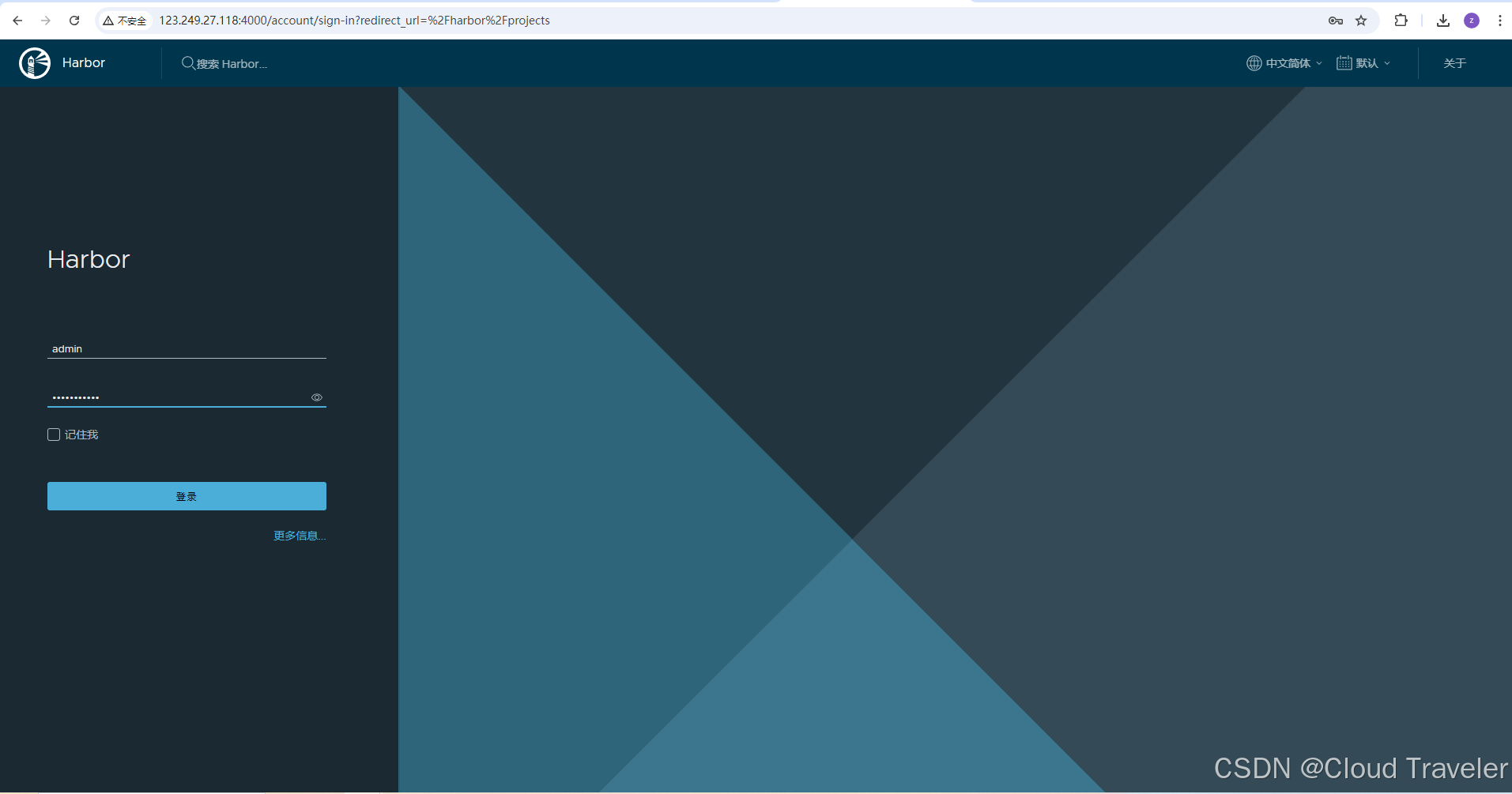Open the 更多信息... link
Viewport: 1512px width, 794px height.
click(x=300, y=536)
